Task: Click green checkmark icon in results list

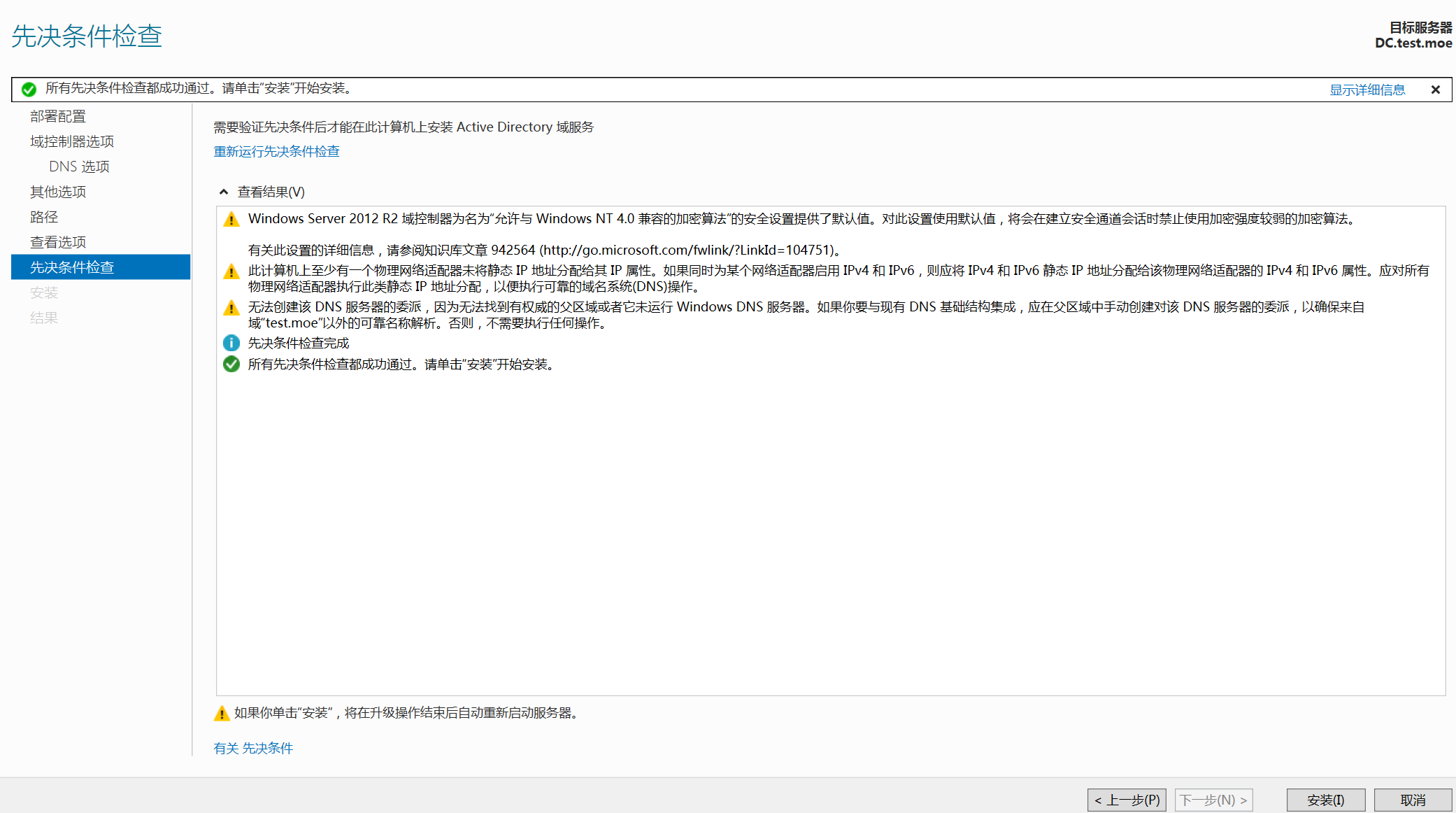Action: [x=231, y=364]
